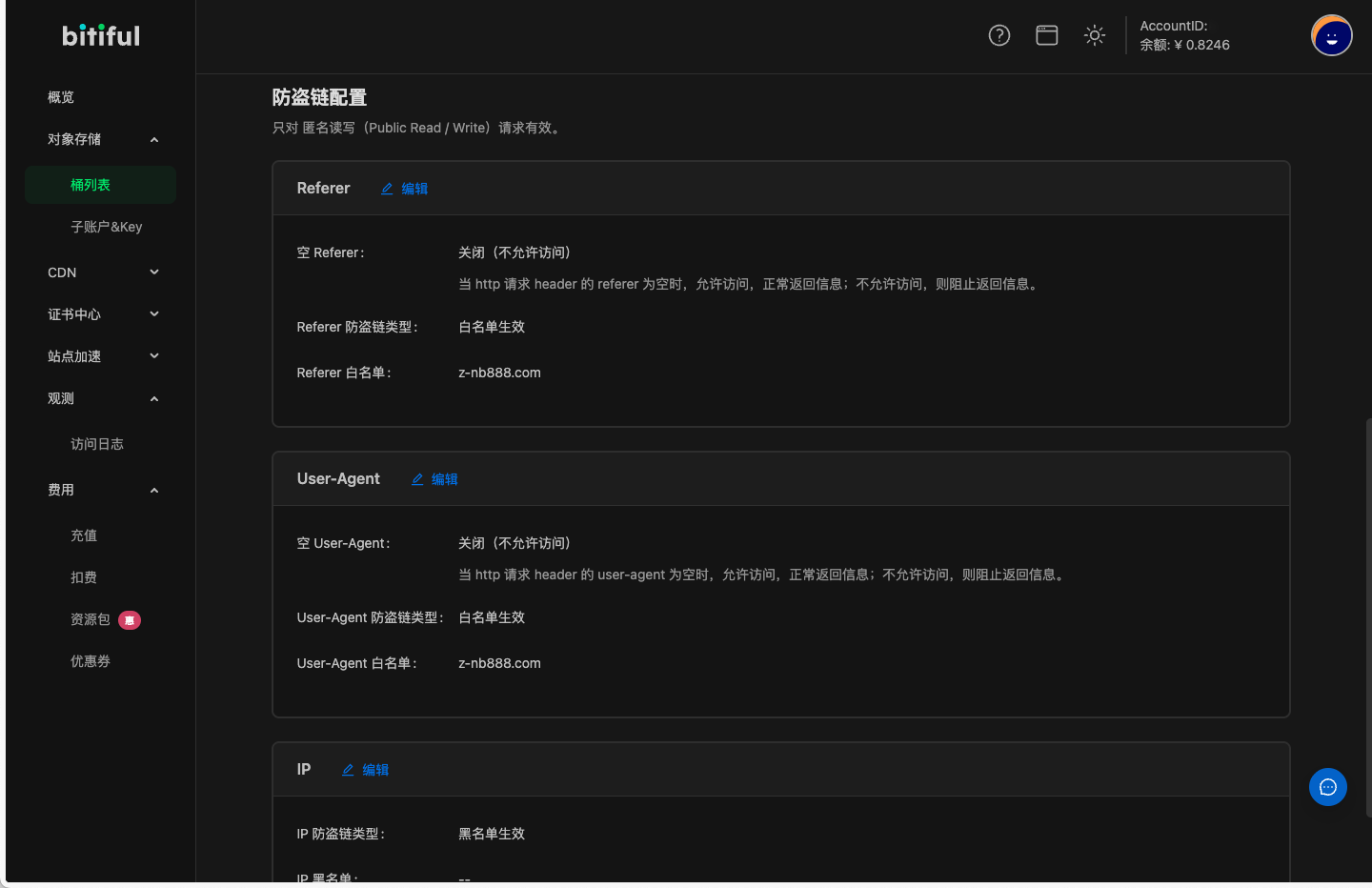Edit the User-Agent anti-leech settings
Screen dimensions: 1372x888
(x=434, y=479)
